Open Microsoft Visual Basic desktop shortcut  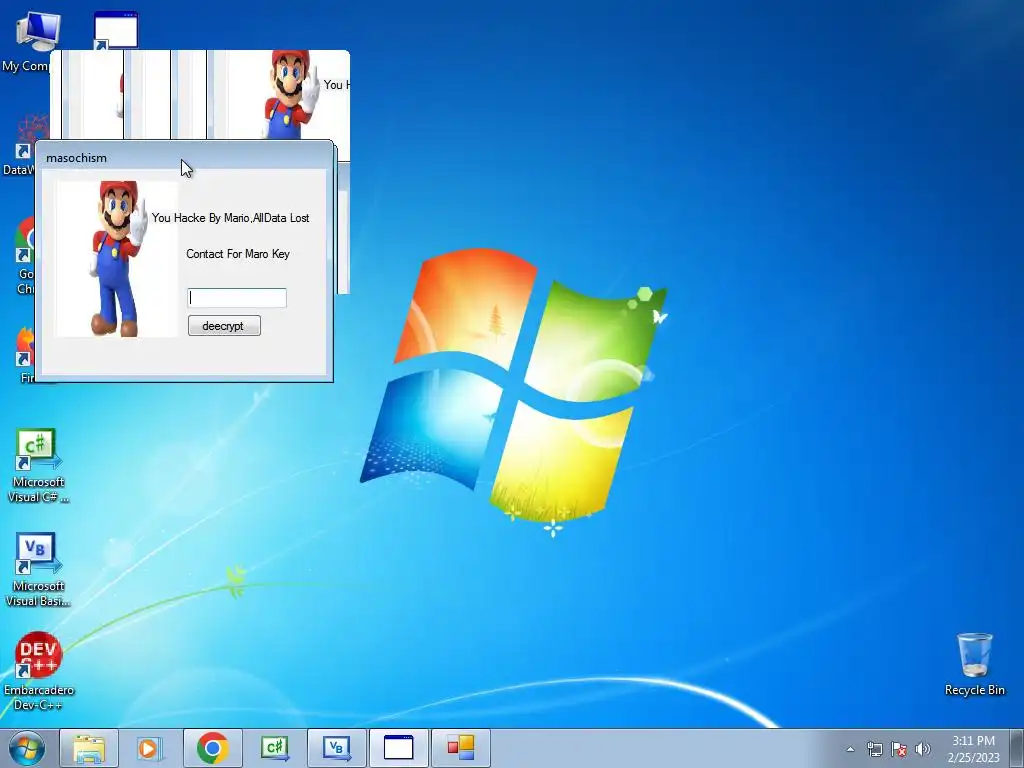click(x=38, y=570)
